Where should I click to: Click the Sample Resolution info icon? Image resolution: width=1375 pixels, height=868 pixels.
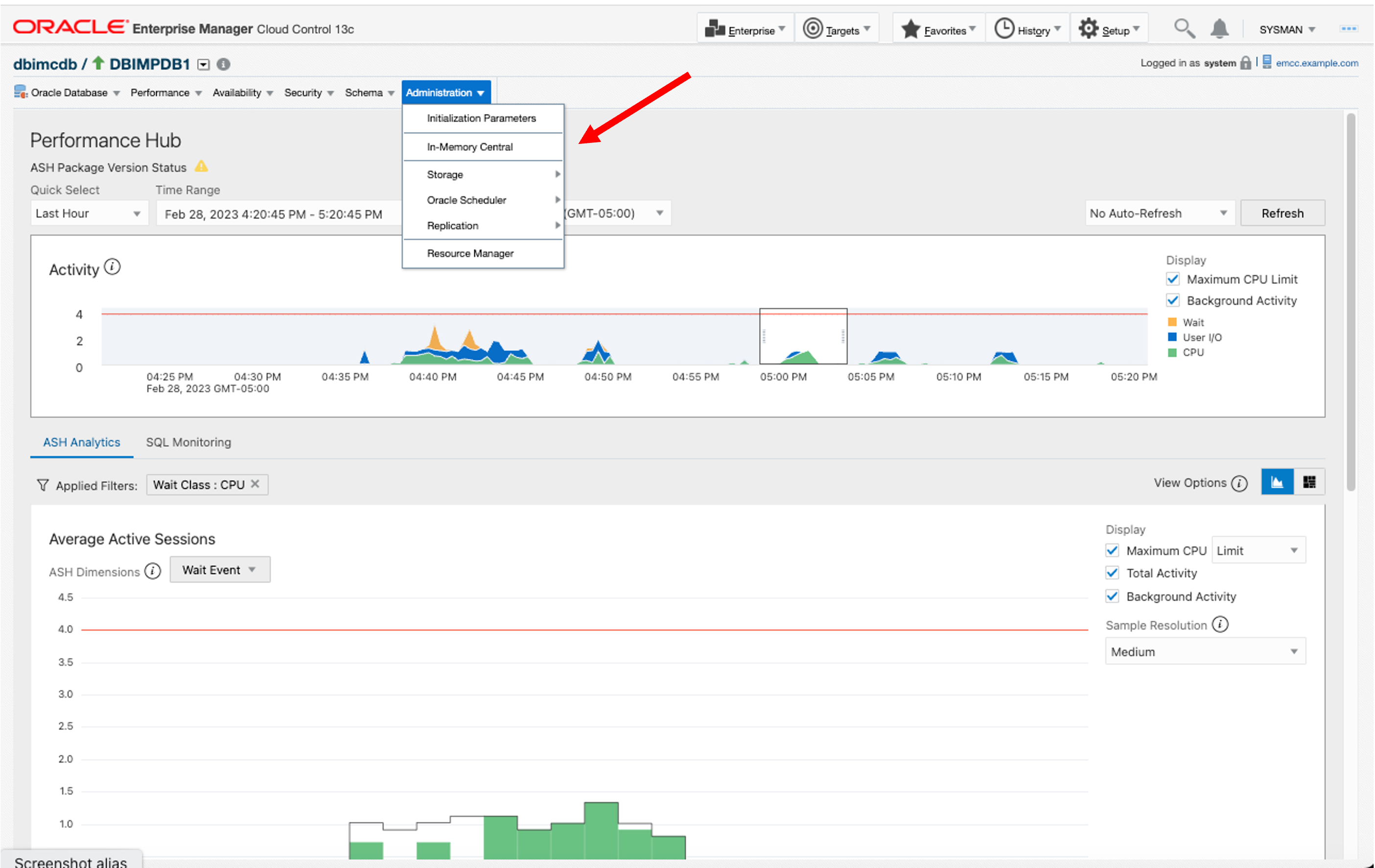[x=1220, y=624]
